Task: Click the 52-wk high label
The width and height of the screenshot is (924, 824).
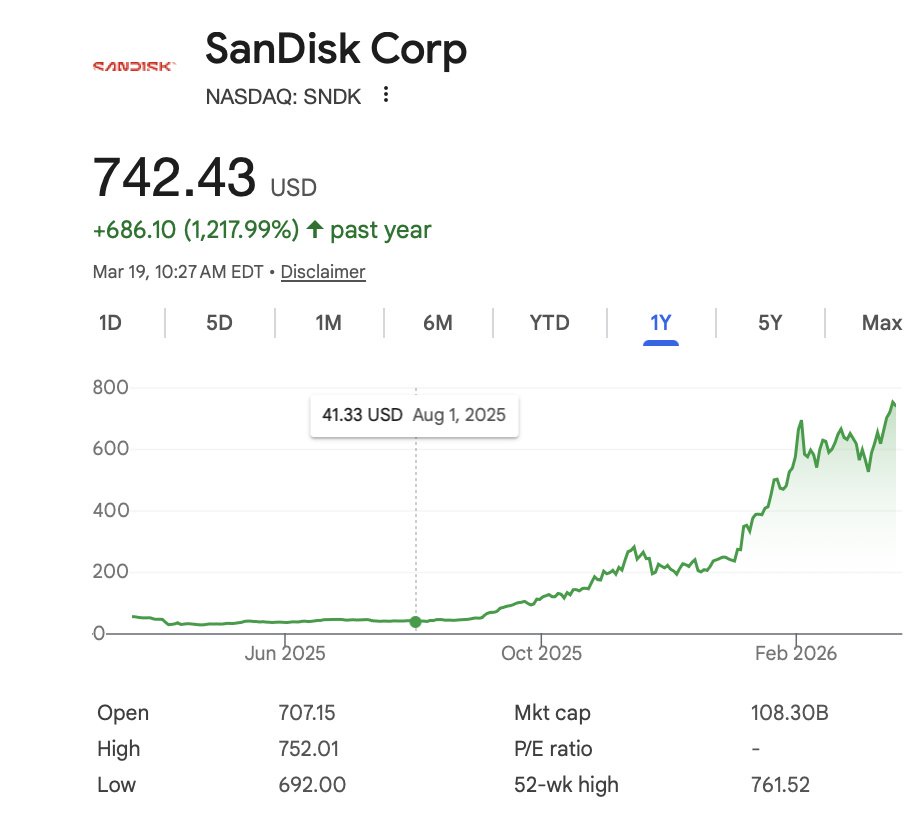Action: [x=566, y=785]
